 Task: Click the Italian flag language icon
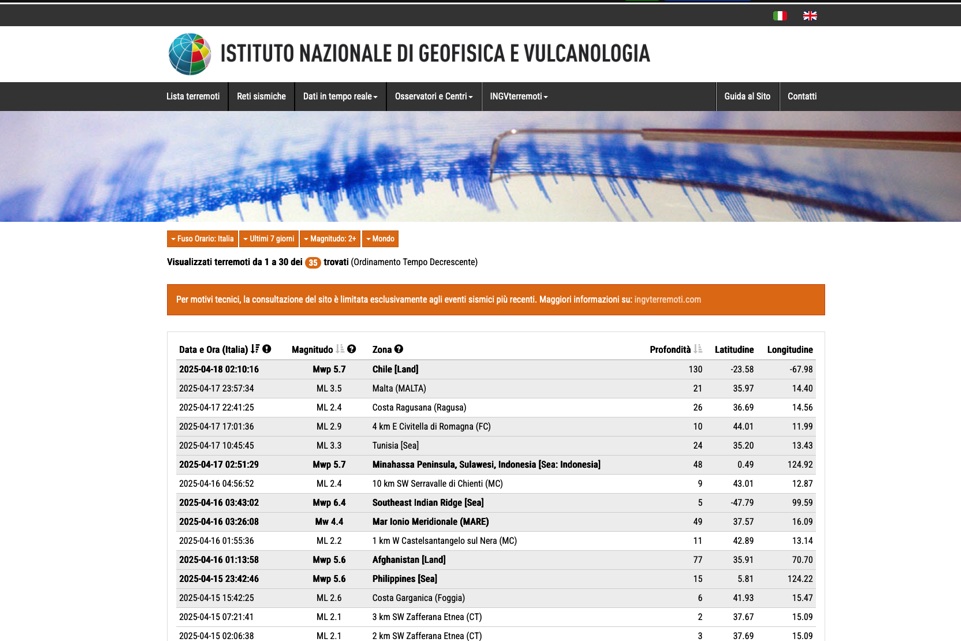point(779,15)
